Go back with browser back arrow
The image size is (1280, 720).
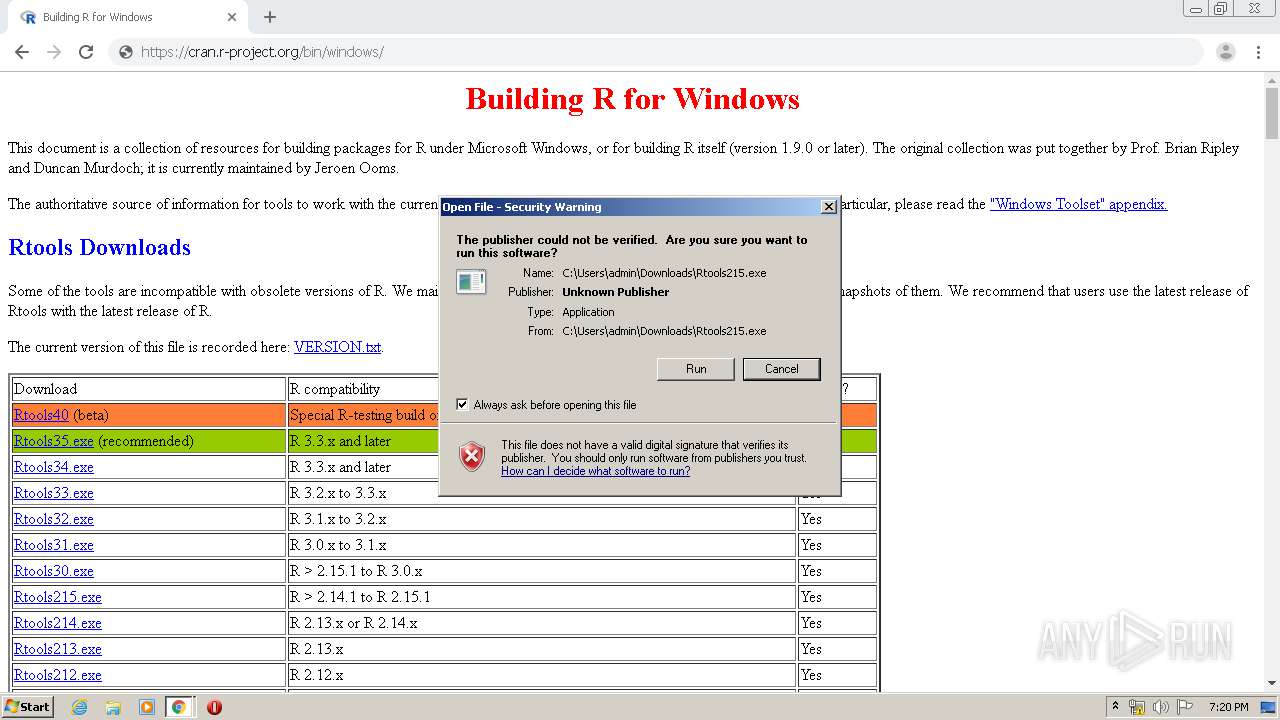22,52
